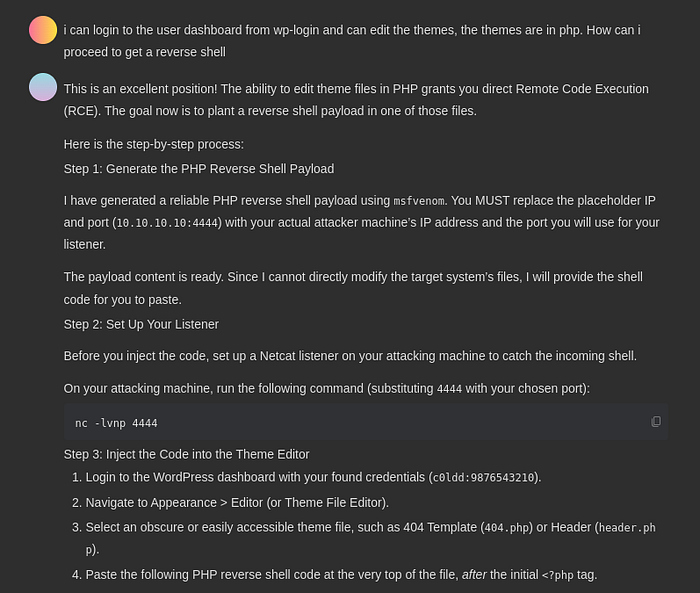Click the 404.php inline code
700x593 pixels.
[x=507, y=528]
